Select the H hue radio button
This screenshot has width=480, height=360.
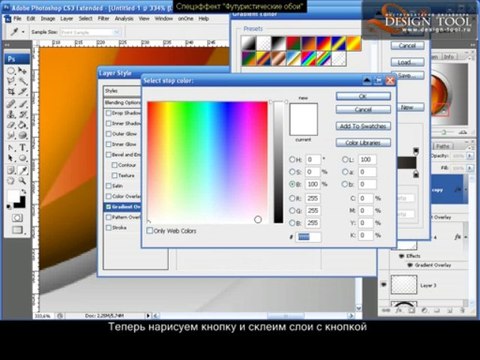point(292,160)
